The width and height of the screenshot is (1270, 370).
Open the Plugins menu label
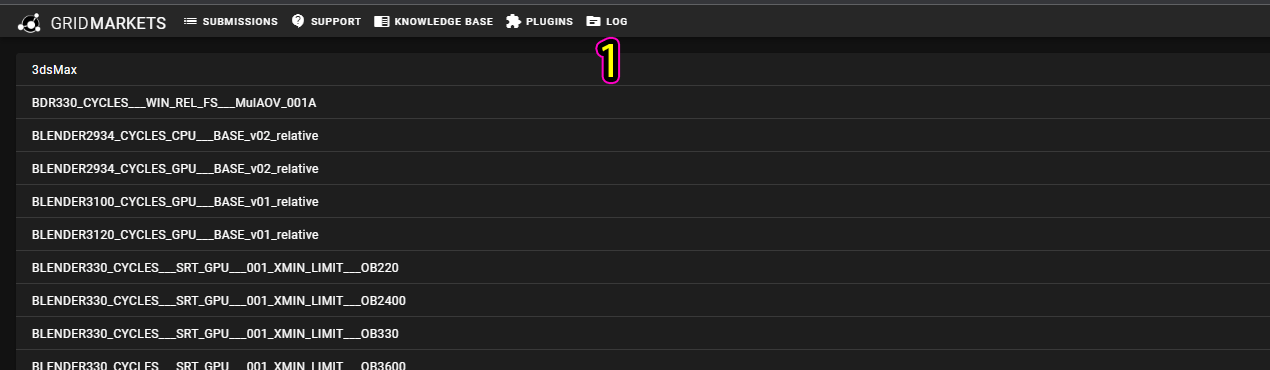point(549,21)
